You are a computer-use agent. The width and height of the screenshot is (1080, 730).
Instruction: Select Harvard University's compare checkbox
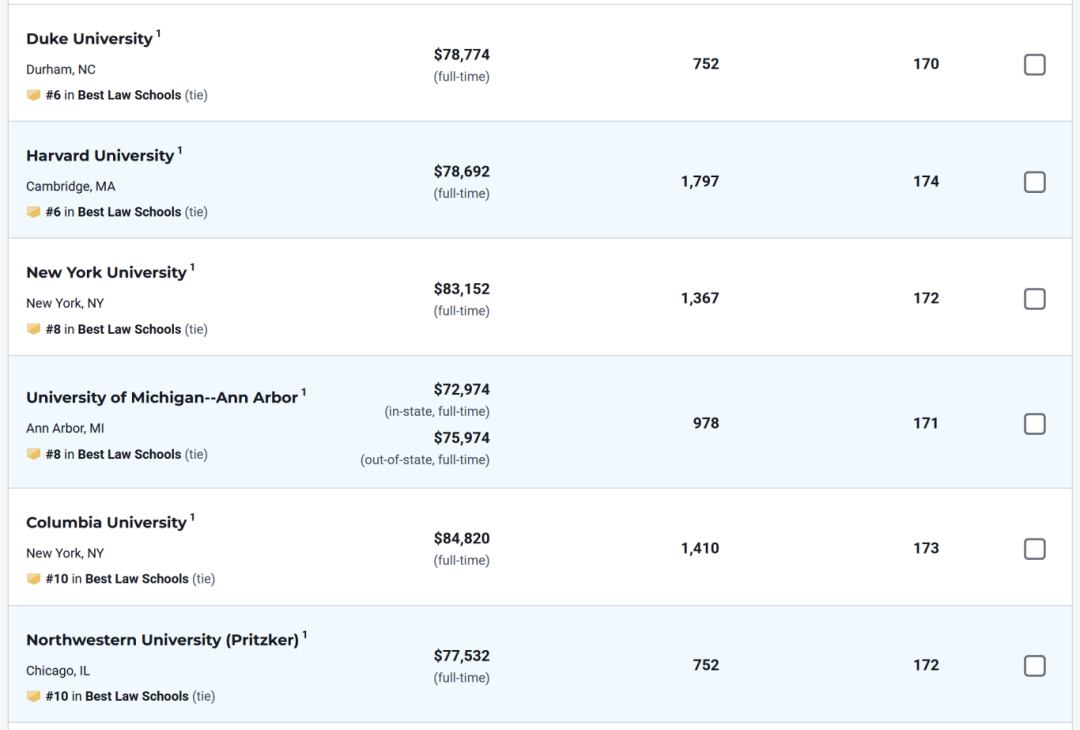tap(1035, 182)
